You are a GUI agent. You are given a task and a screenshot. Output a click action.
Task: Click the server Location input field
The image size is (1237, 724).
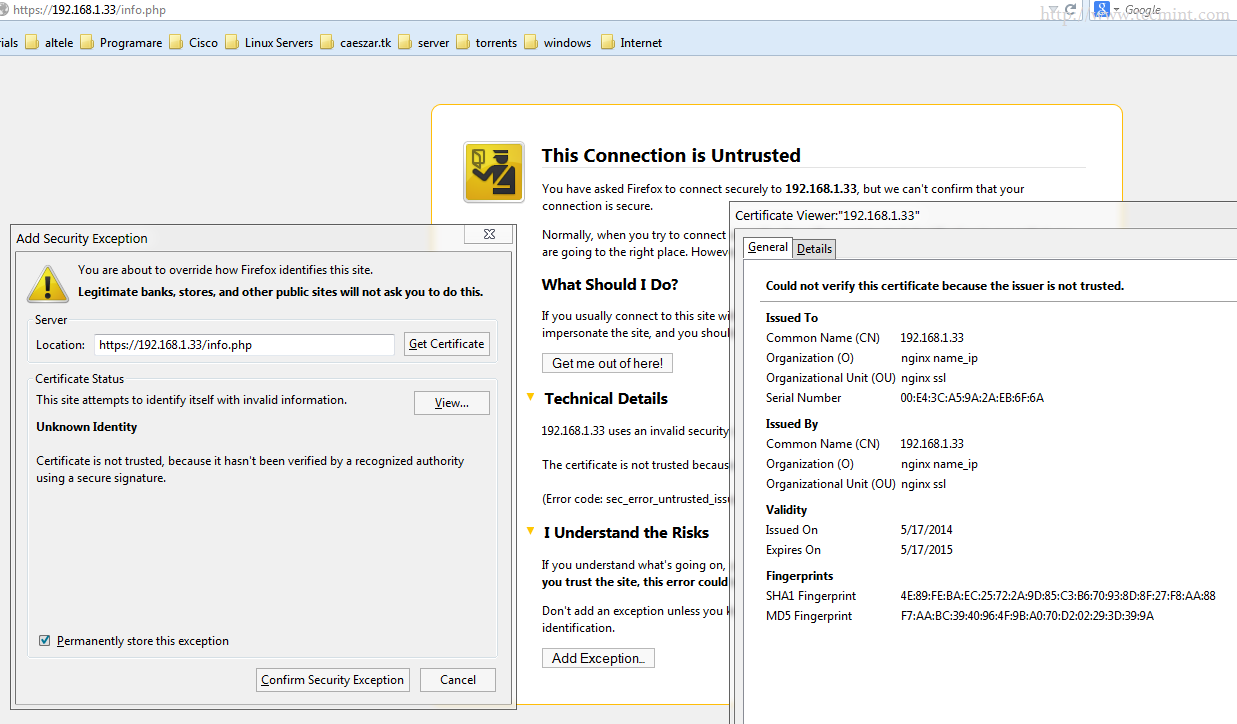pyautogui.click(x=244, y=345)
